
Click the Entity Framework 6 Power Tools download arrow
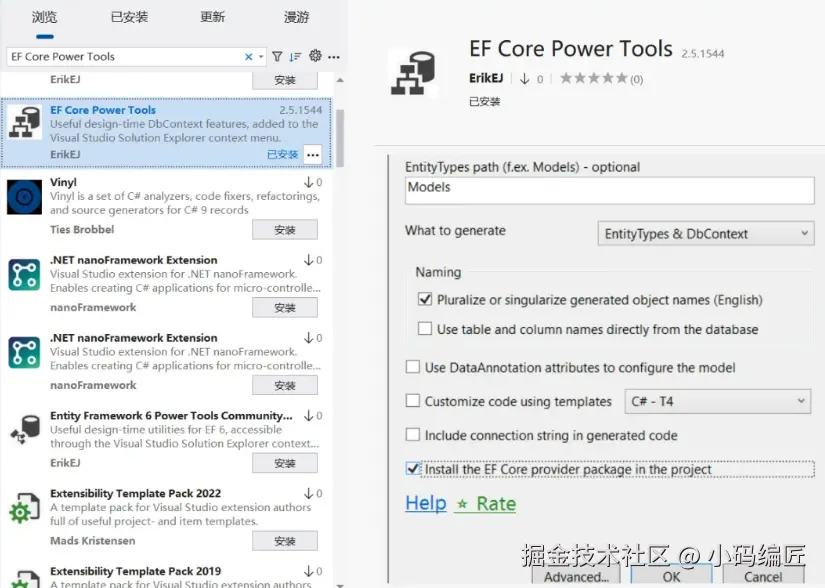309,416
